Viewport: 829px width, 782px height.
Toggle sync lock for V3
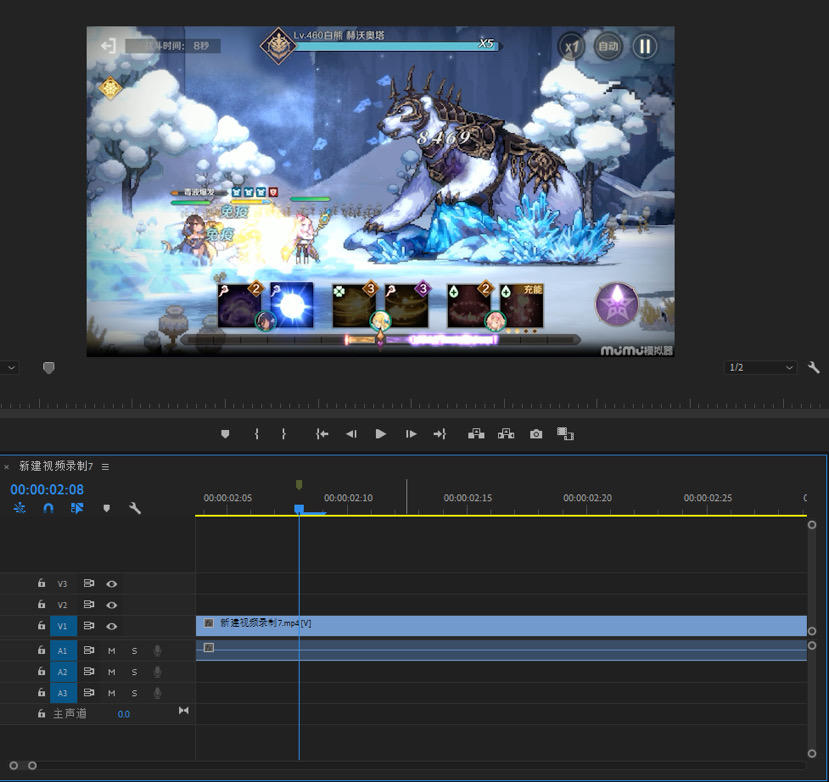[89, 583]
